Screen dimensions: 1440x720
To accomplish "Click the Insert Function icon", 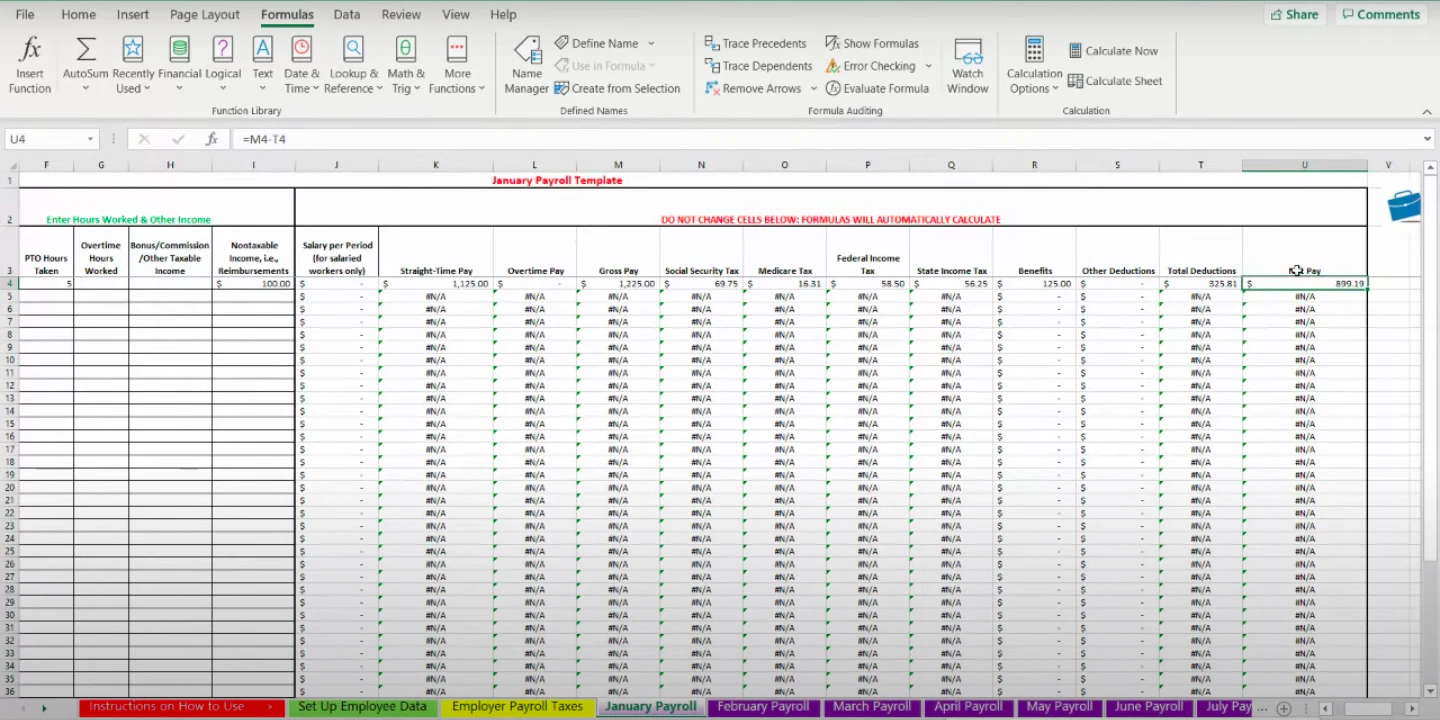I will coord(30,49).
